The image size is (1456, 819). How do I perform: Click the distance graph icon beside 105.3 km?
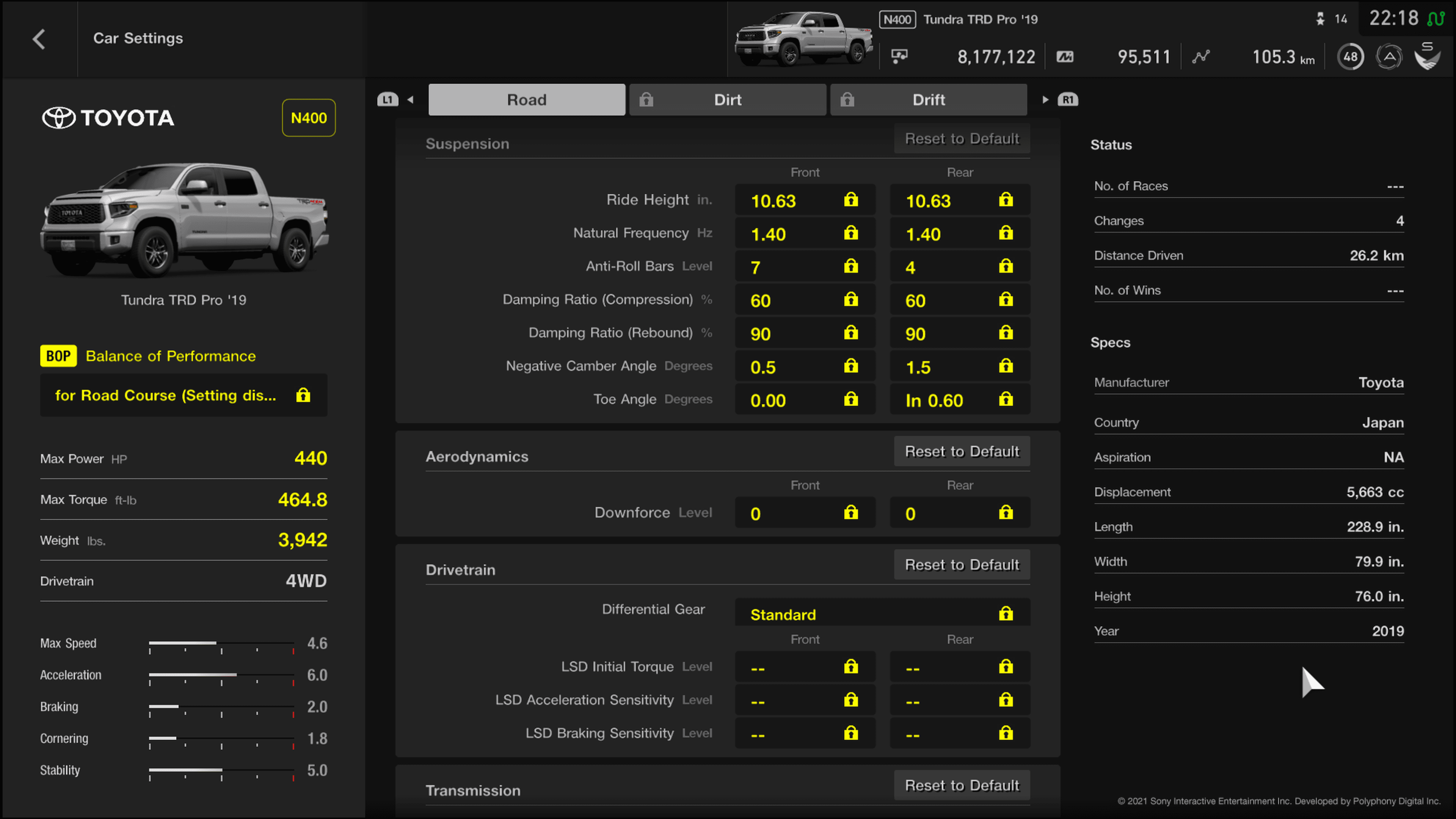click(x=1200, y=56)
